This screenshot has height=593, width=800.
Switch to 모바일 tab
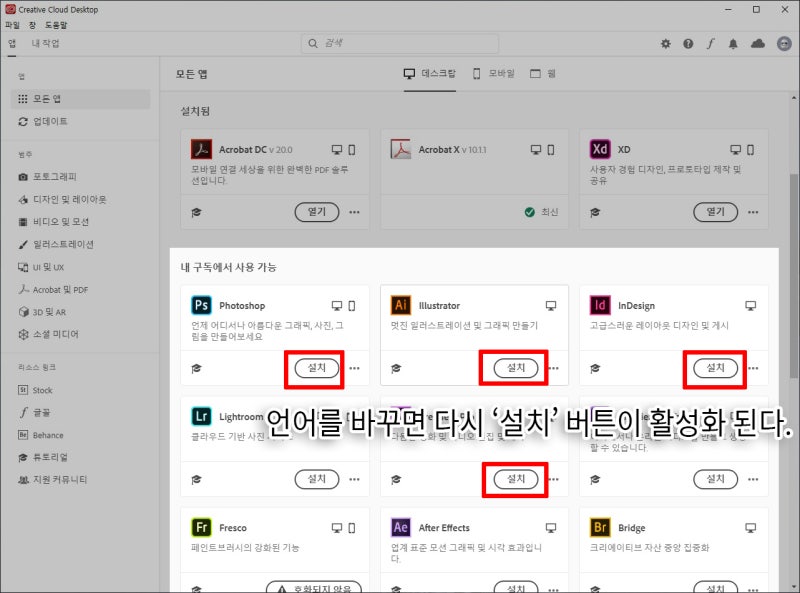[x=493, y=73]
